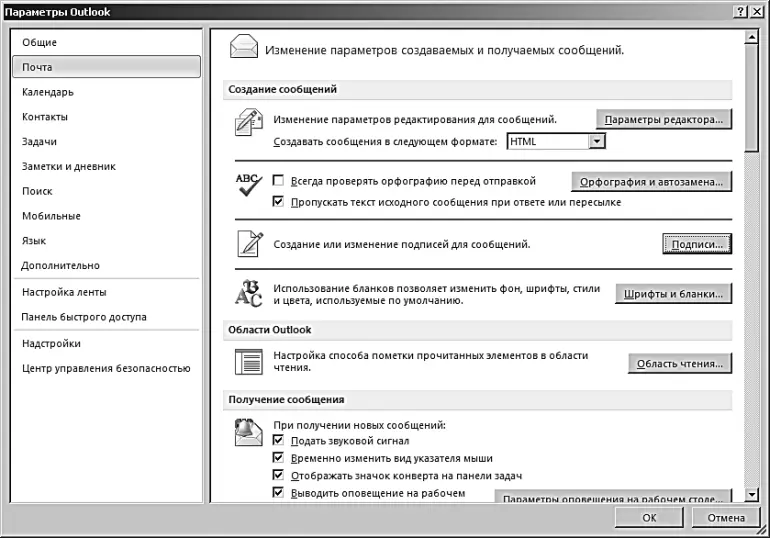Open Центр управления безопасностью category
Image resolution: width=770 pixels, height=538 pixels.
click(106, 368)
